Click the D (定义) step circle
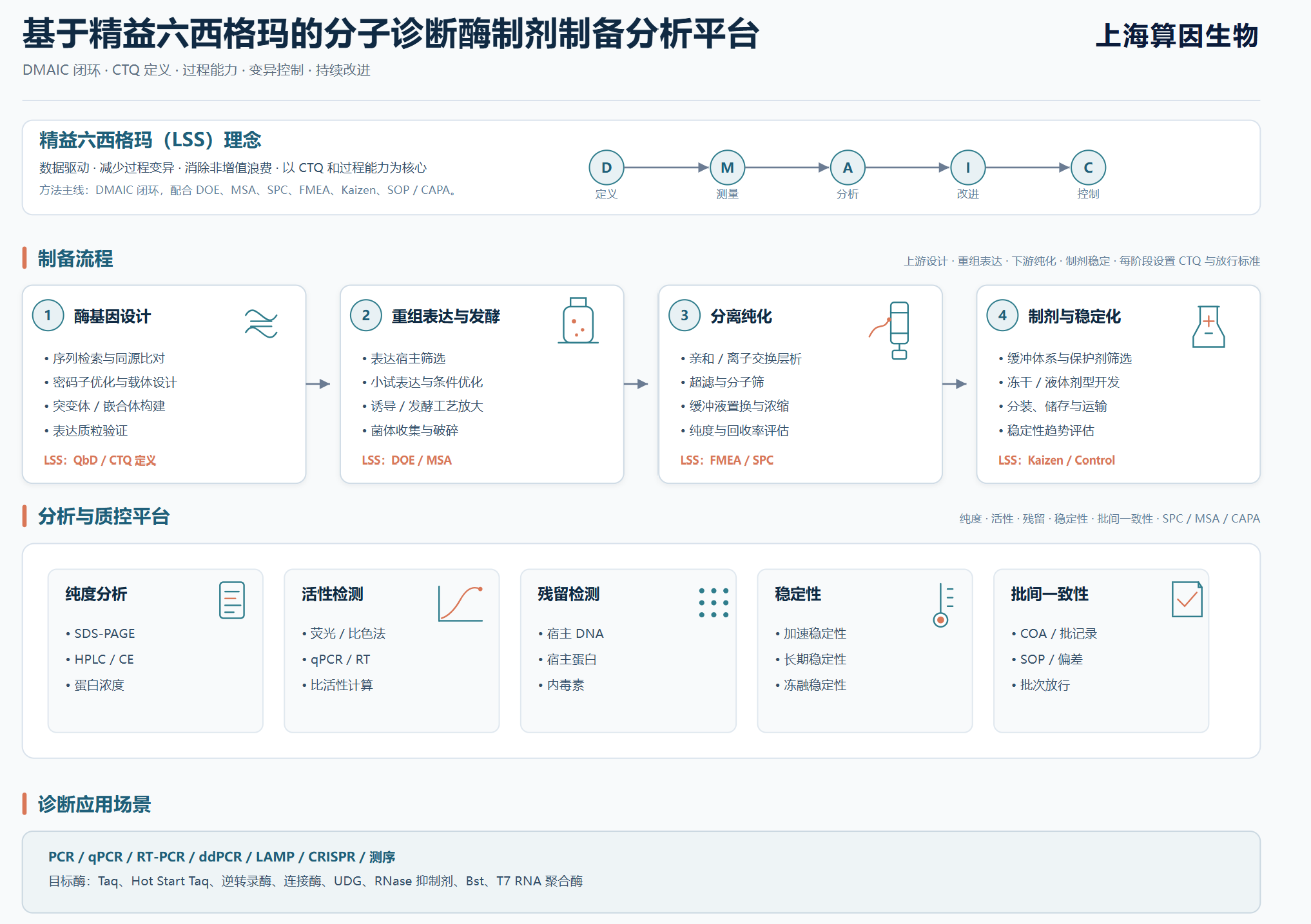 click(606, 168)
